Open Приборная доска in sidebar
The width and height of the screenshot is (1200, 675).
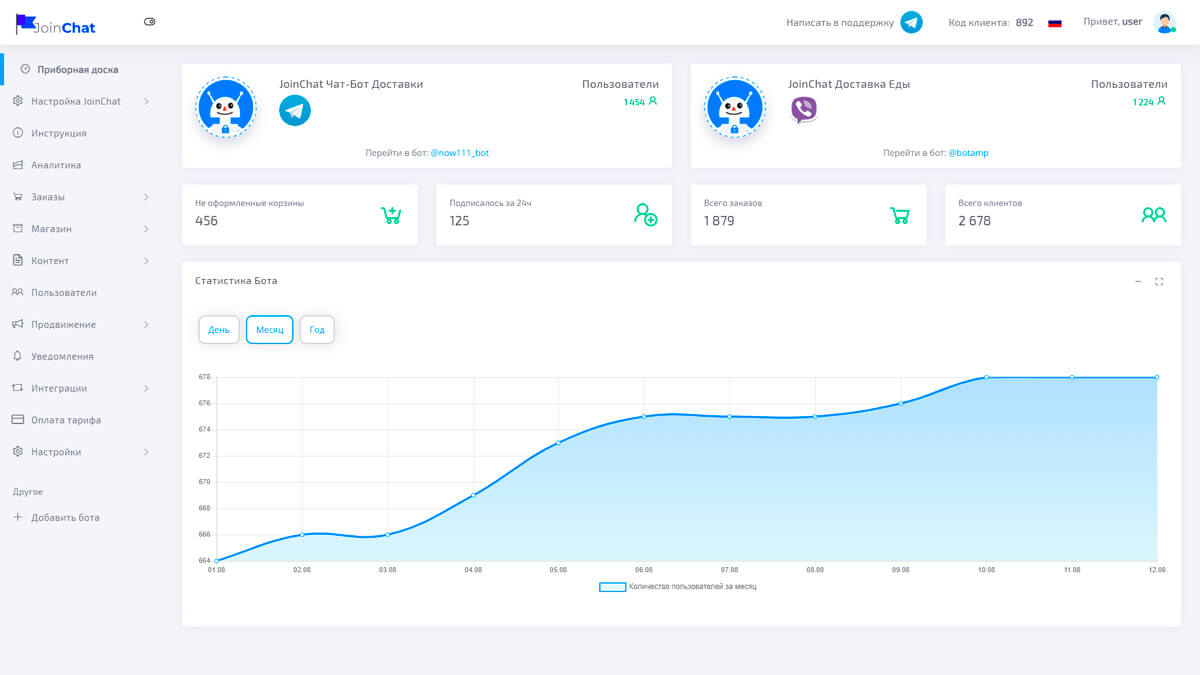(78, 70)
